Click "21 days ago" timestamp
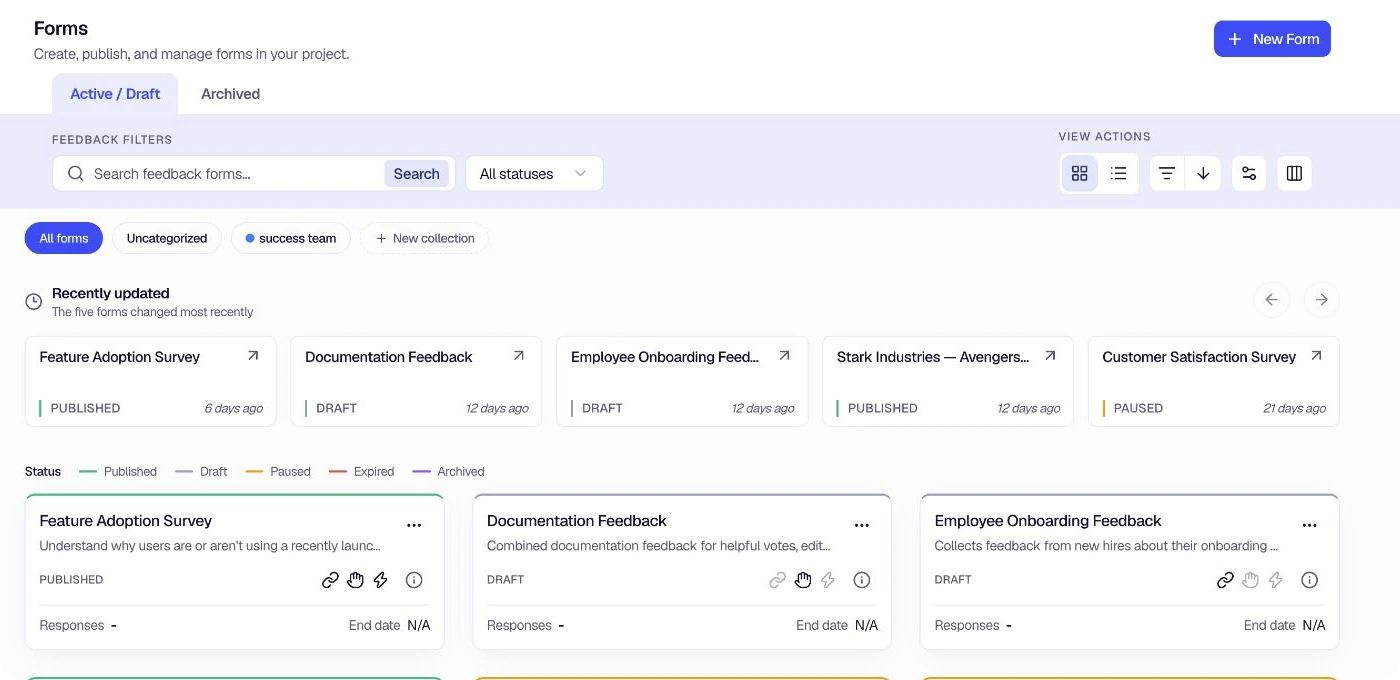Image resolution: width=1400 pixels, height=680 pixels. click(1295, 408)
